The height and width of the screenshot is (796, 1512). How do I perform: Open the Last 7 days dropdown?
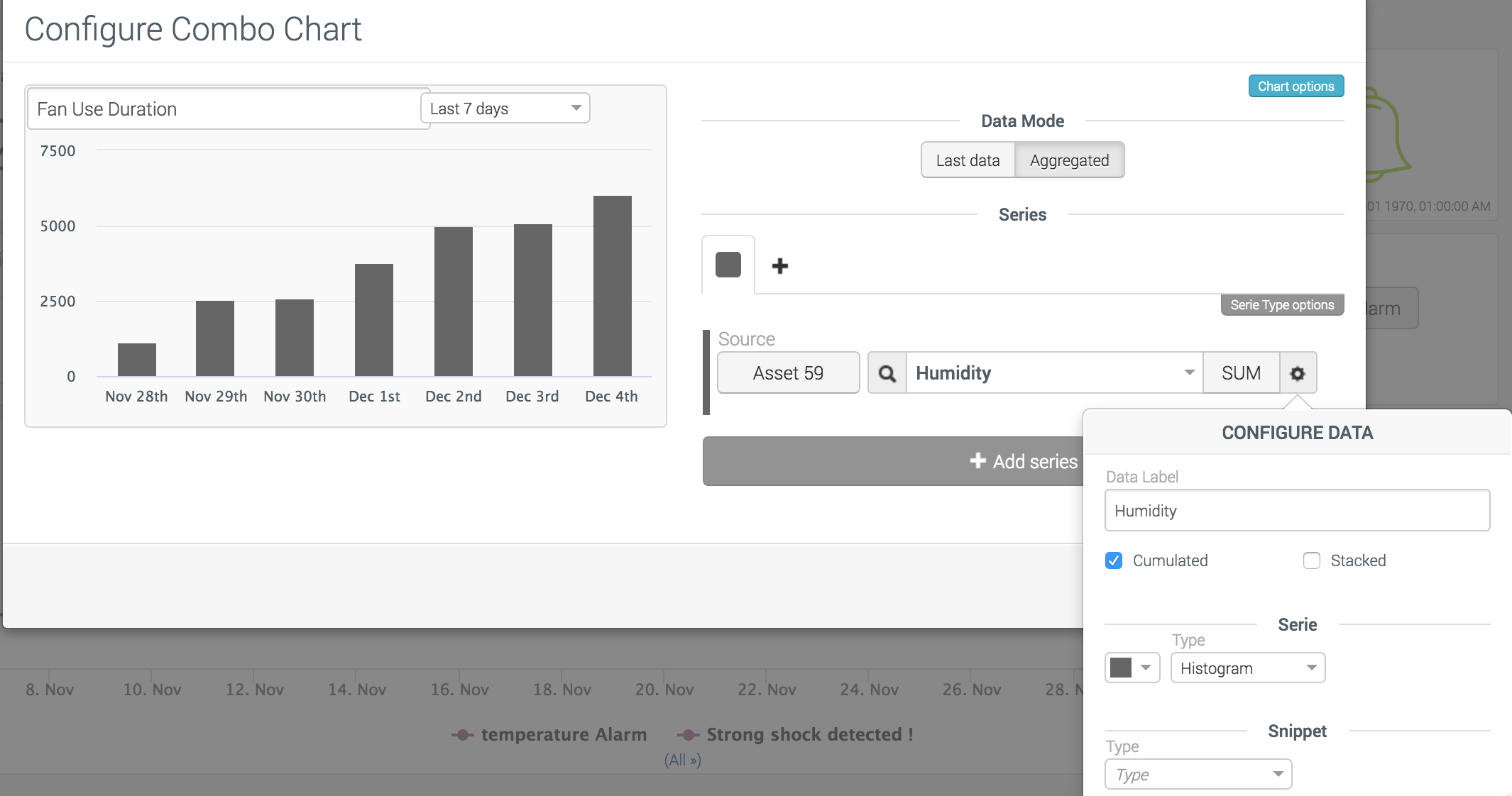point(505,109)
